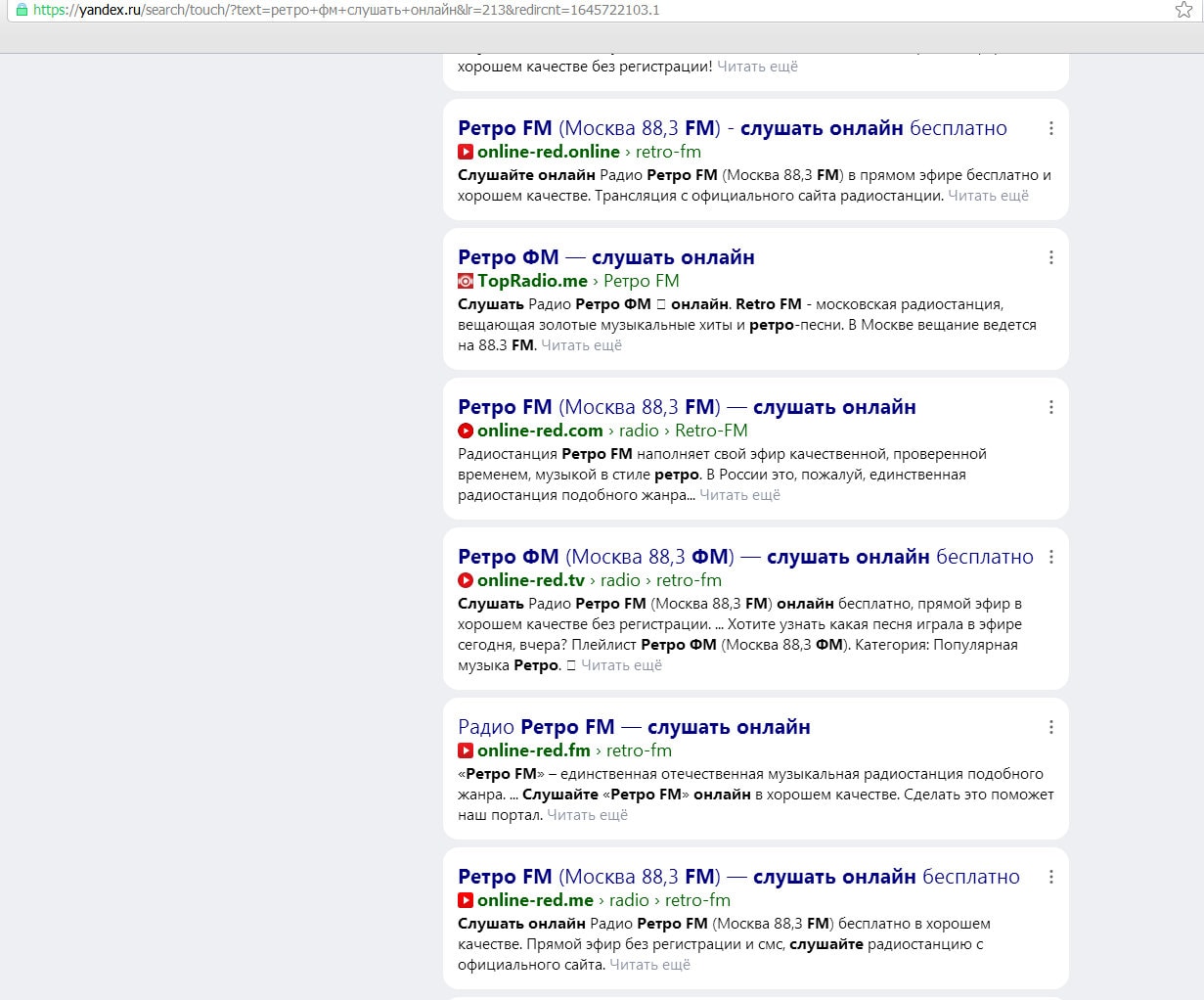Screen dimensions: 1204x1000
Task: Expand 'Читать ещё' in online-red.com snippet
Action: [x=739, y=495]
